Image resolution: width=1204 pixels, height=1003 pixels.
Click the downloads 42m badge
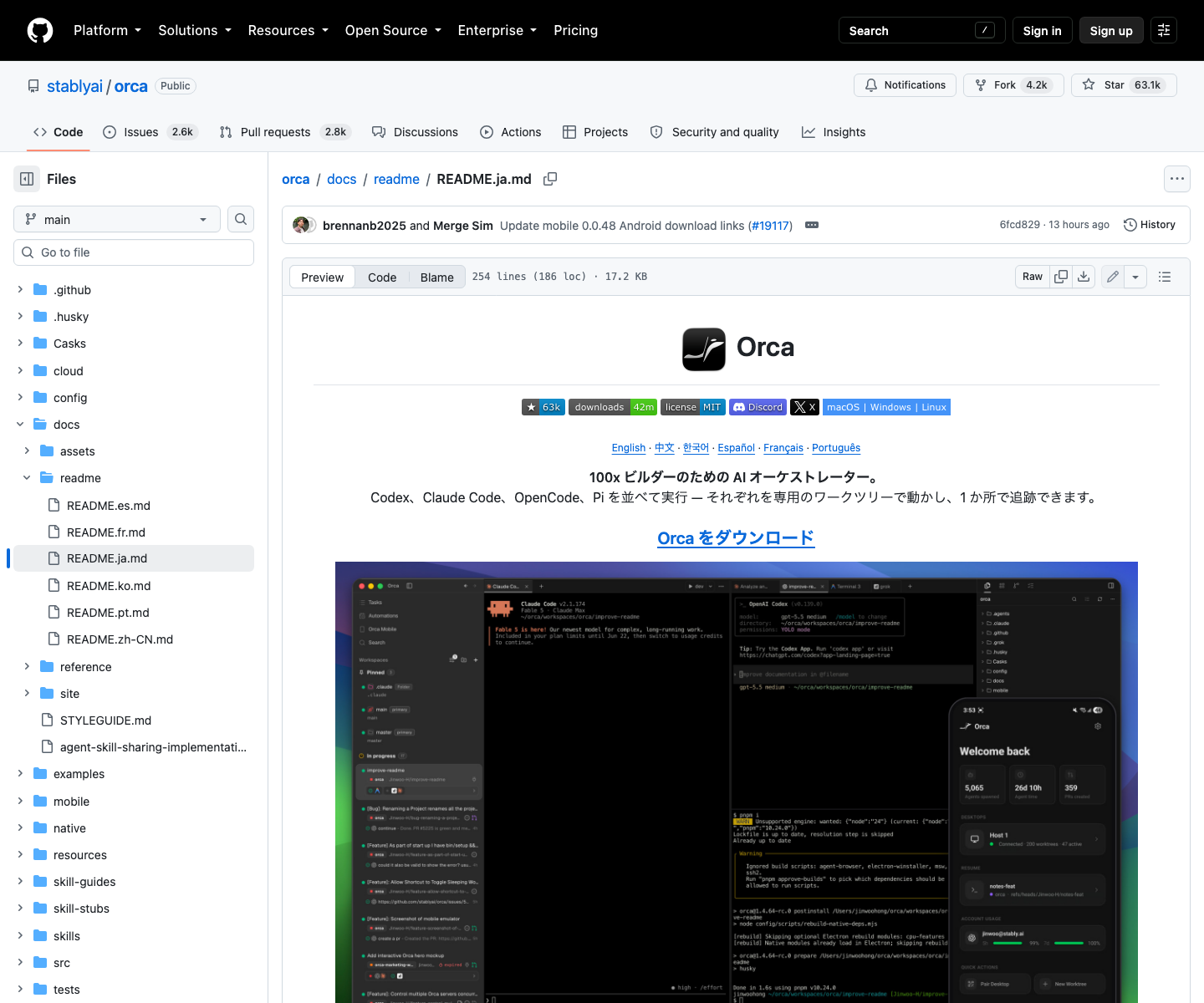point(613,407)
